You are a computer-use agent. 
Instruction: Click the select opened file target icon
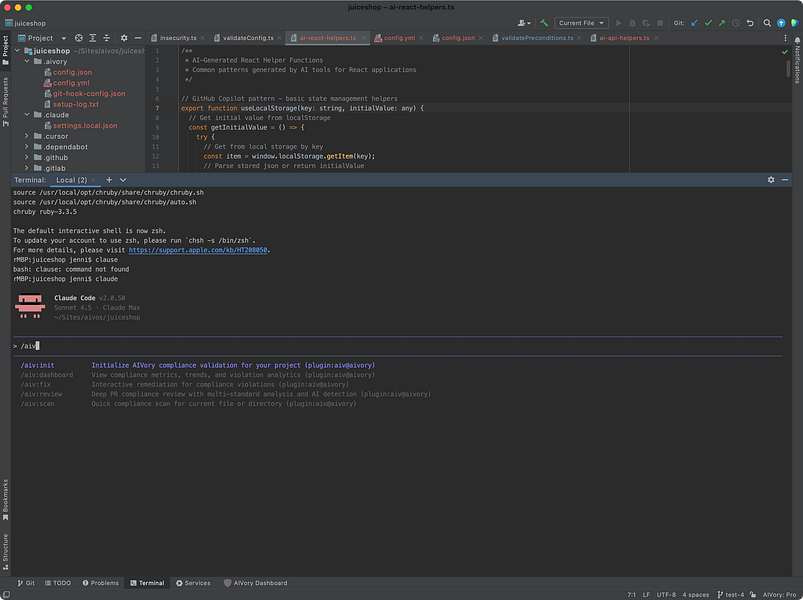(79, 38)
